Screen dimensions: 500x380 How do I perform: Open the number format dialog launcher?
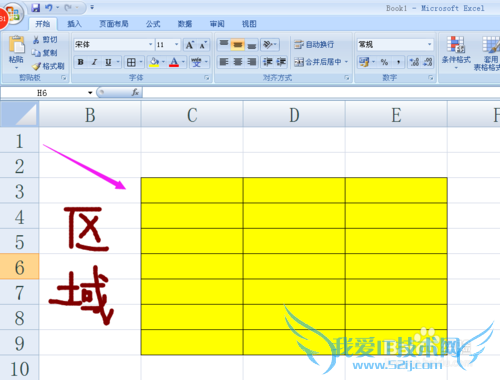[431, 78]
